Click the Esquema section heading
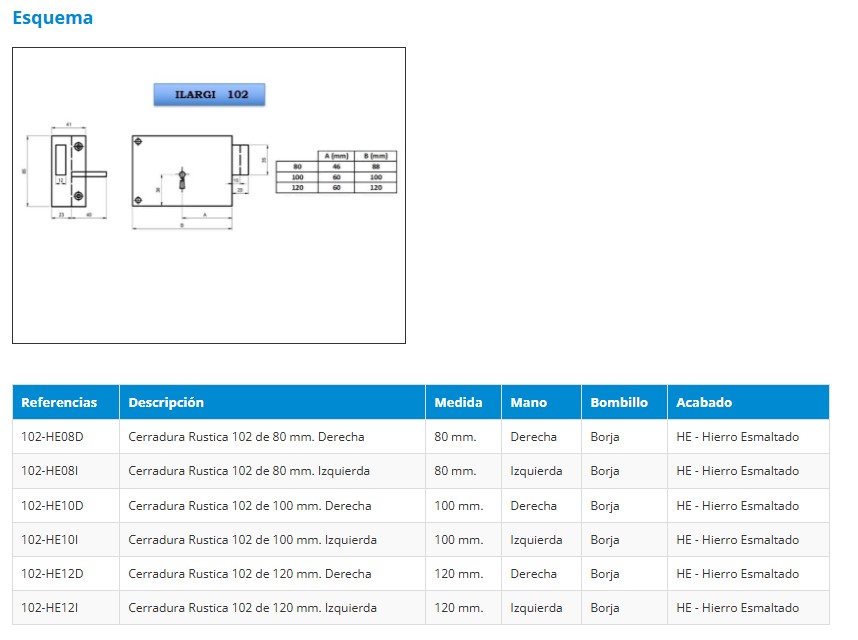858x640 pixels. pos(52,18)
